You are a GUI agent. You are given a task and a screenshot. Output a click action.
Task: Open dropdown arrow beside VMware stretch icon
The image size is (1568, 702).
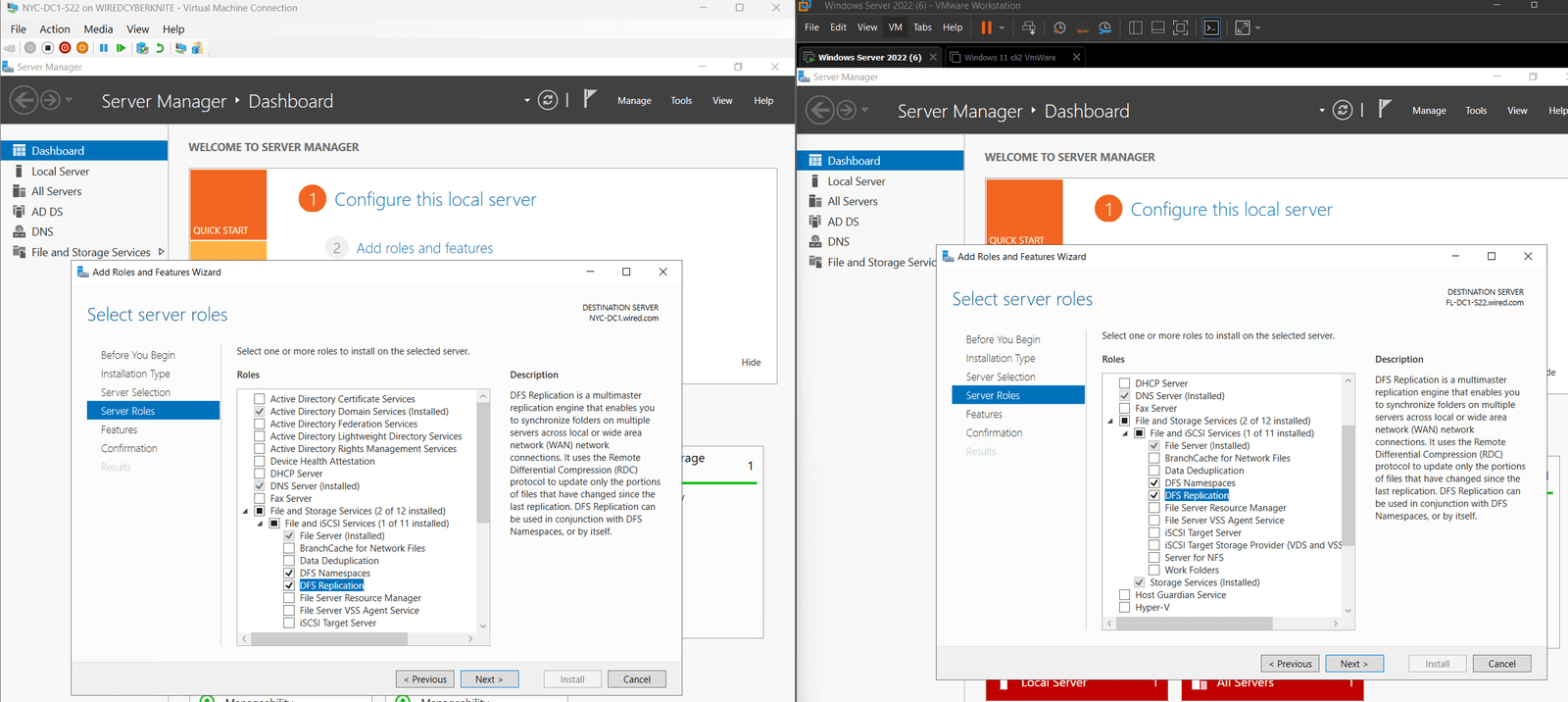point(1258,27)
